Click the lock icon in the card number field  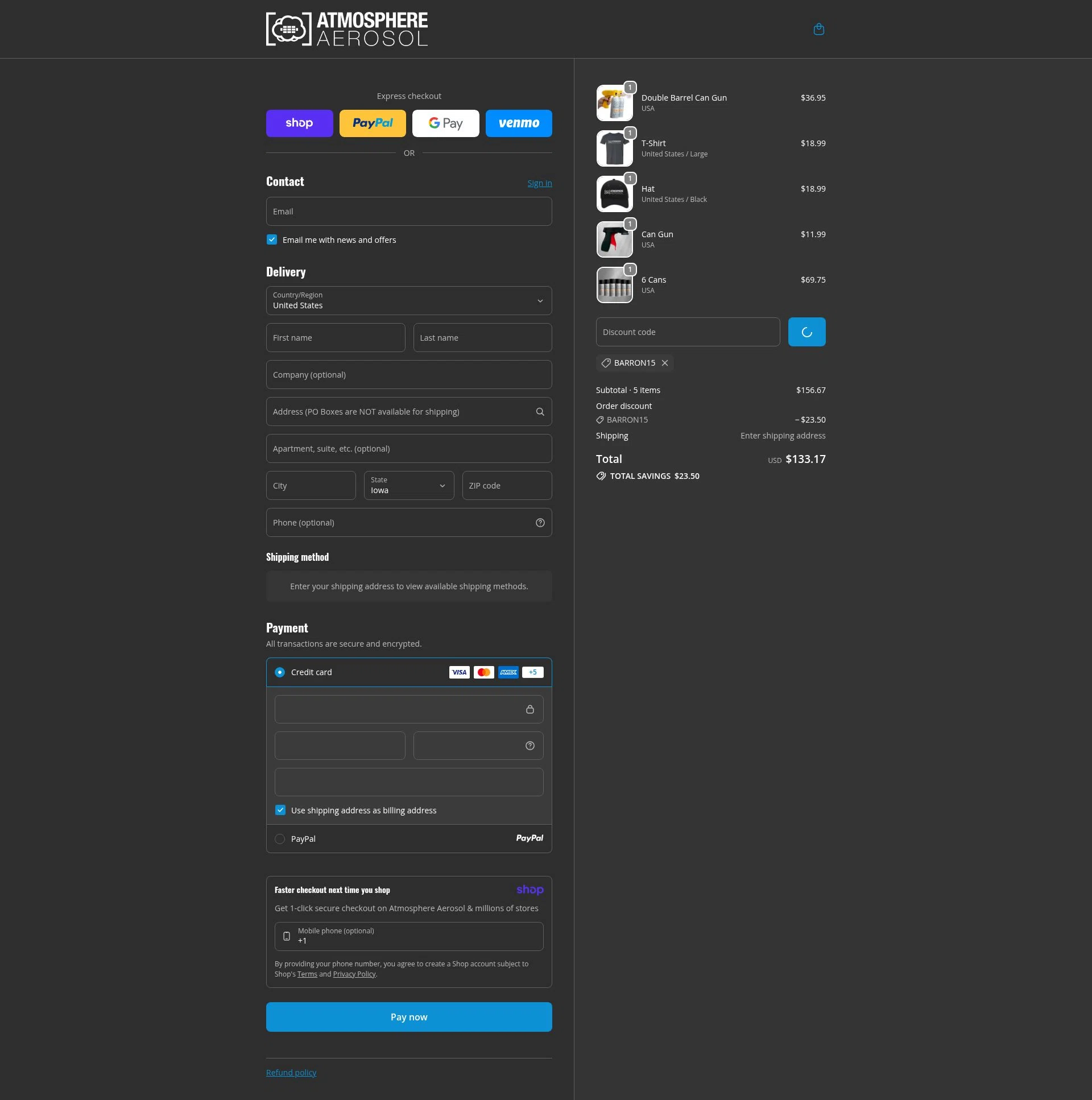click(x=530, y=709)
